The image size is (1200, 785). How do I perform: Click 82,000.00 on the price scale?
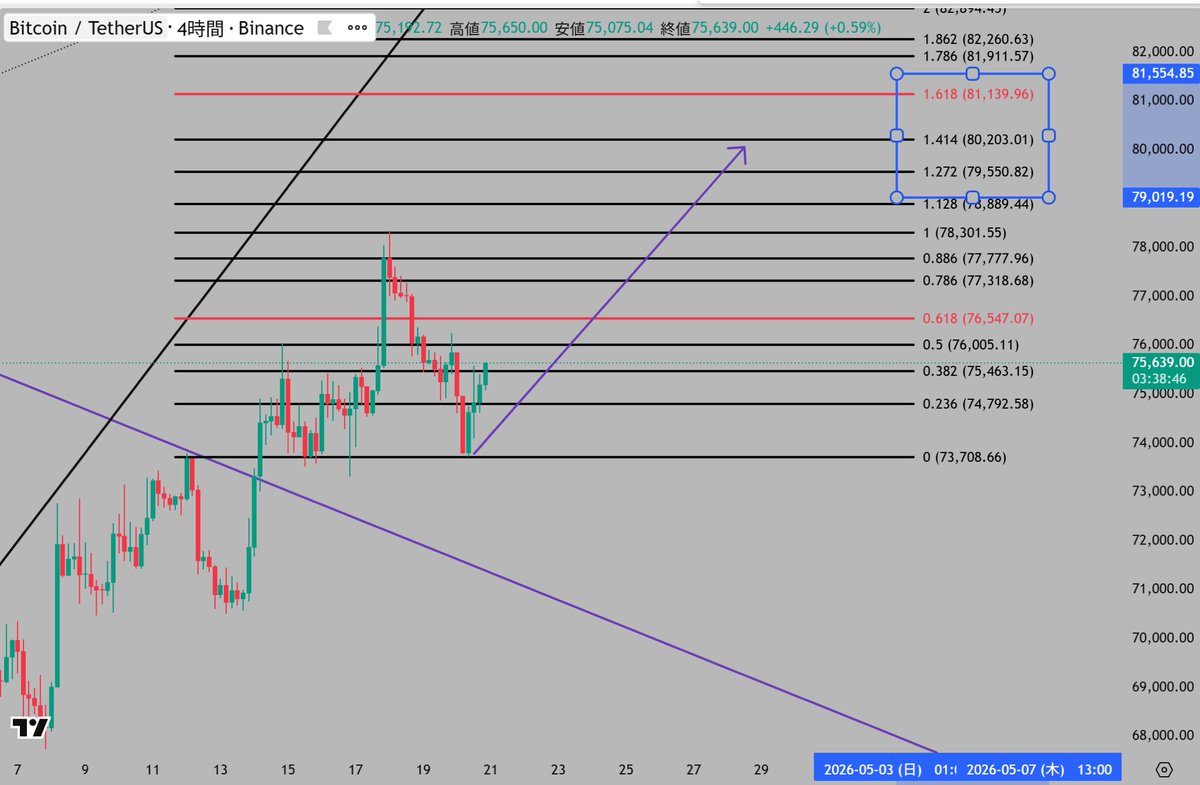tap(1161, 51)
